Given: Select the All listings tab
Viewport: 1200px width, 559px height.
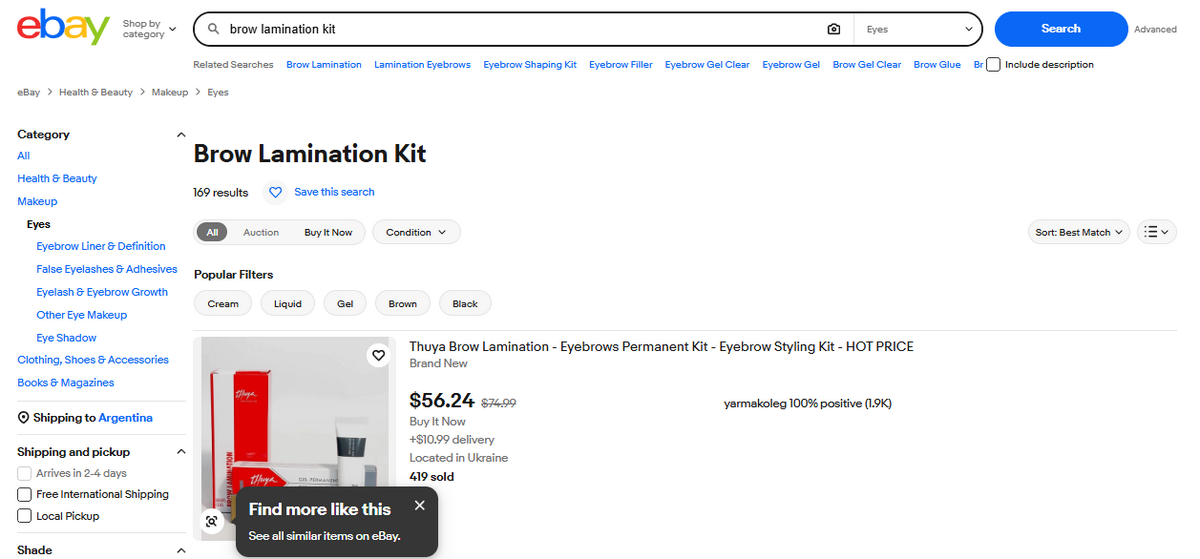Looking at the screenshot, I should 212,232.
